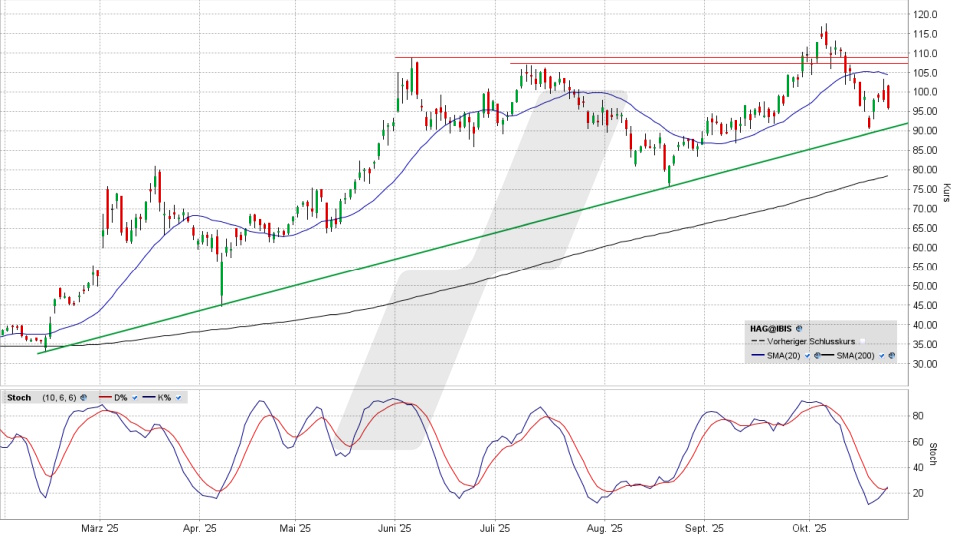Click the HAG@IBIS symbol label

[770, 328]
